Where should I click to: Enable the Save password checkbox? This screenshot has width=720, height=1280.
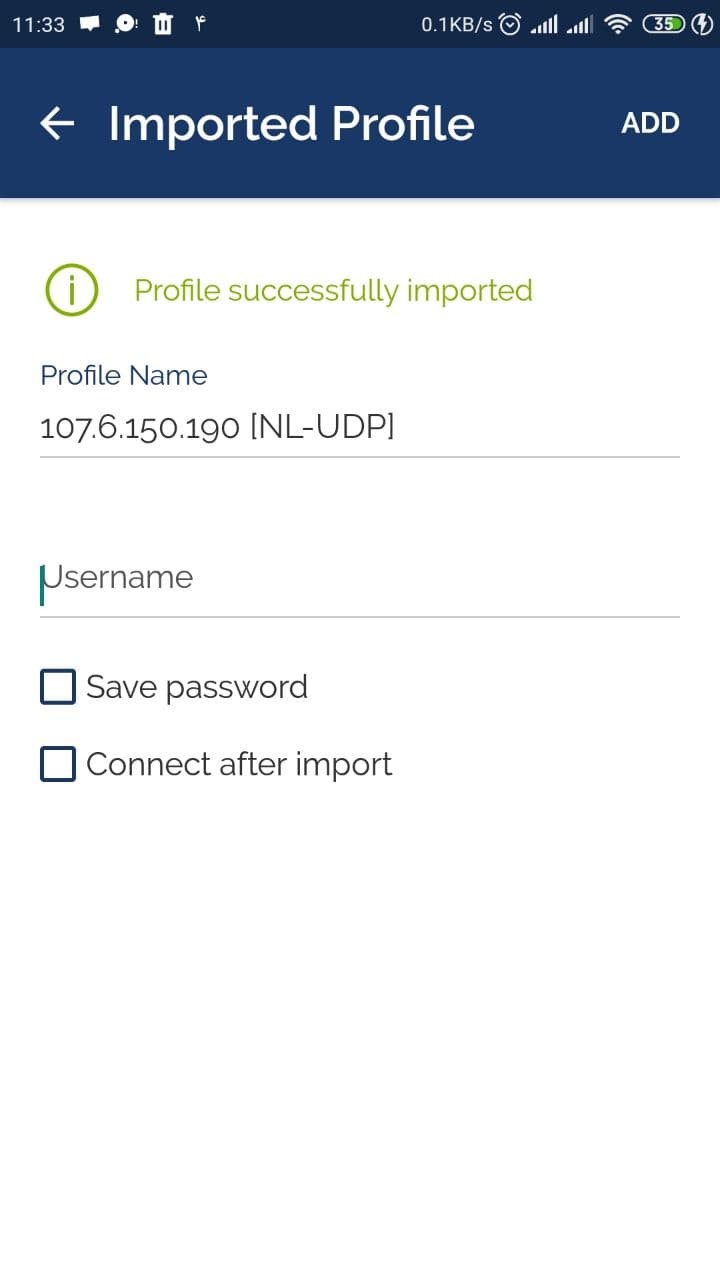coord(58,687)
